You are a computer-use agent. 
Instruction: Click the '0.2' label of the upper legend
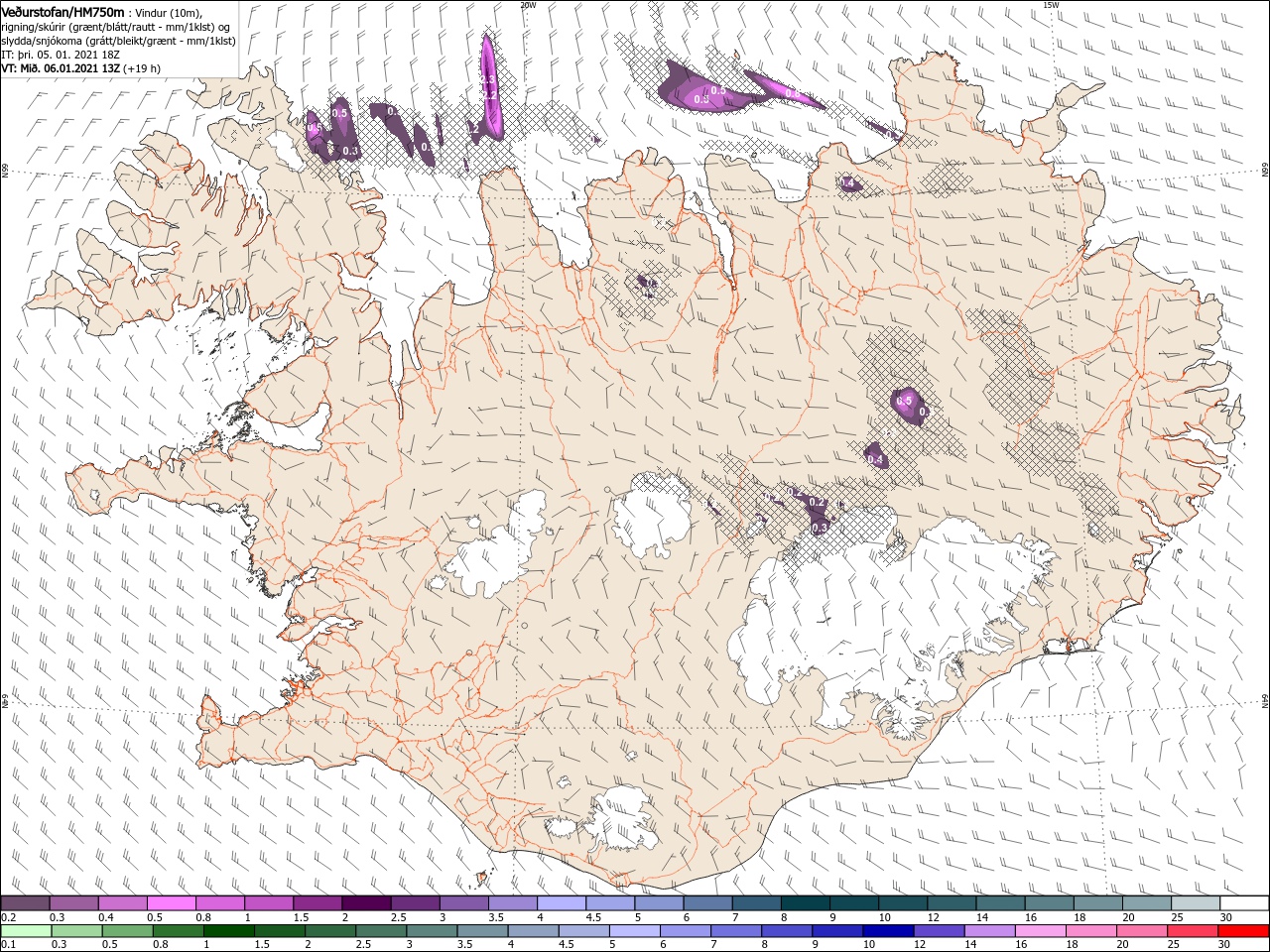click(x=9, y=918)
